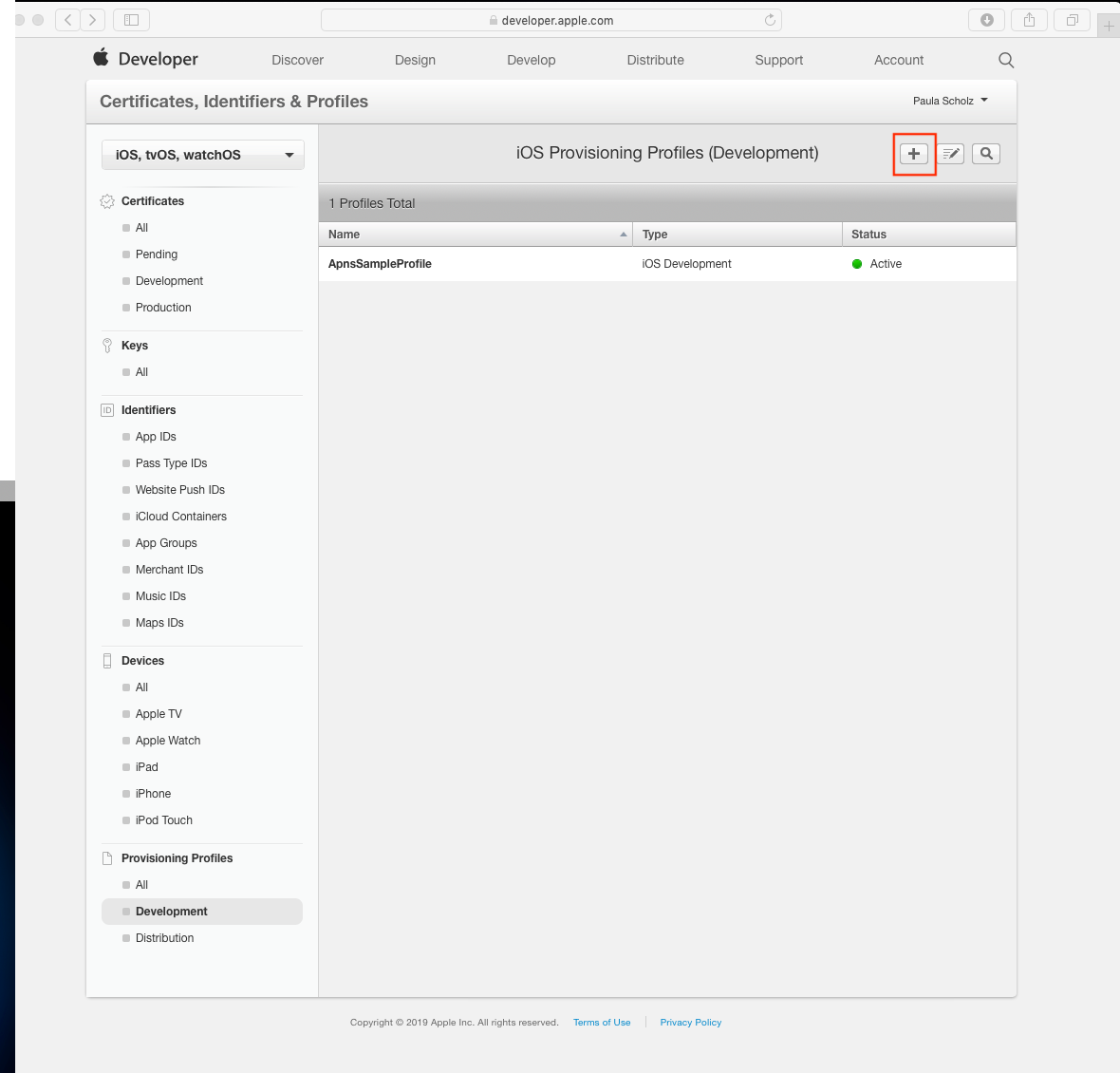Open App IDs

click(x=155, y=437)
